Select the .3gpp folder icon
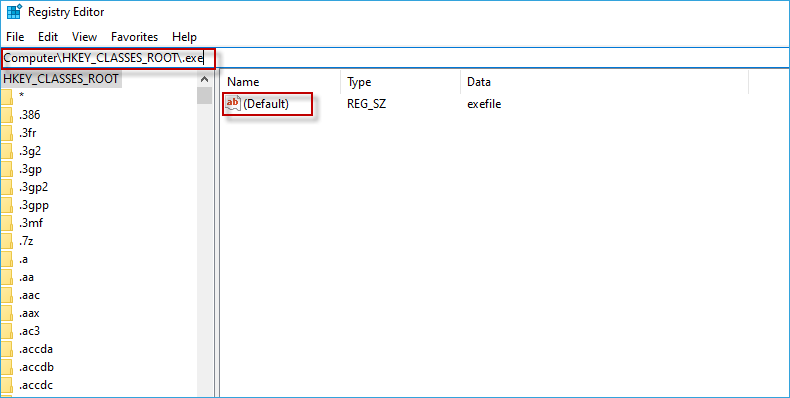The width and height of the screenshot is (790, 398). pyautogui.click(x=6, y=205)
